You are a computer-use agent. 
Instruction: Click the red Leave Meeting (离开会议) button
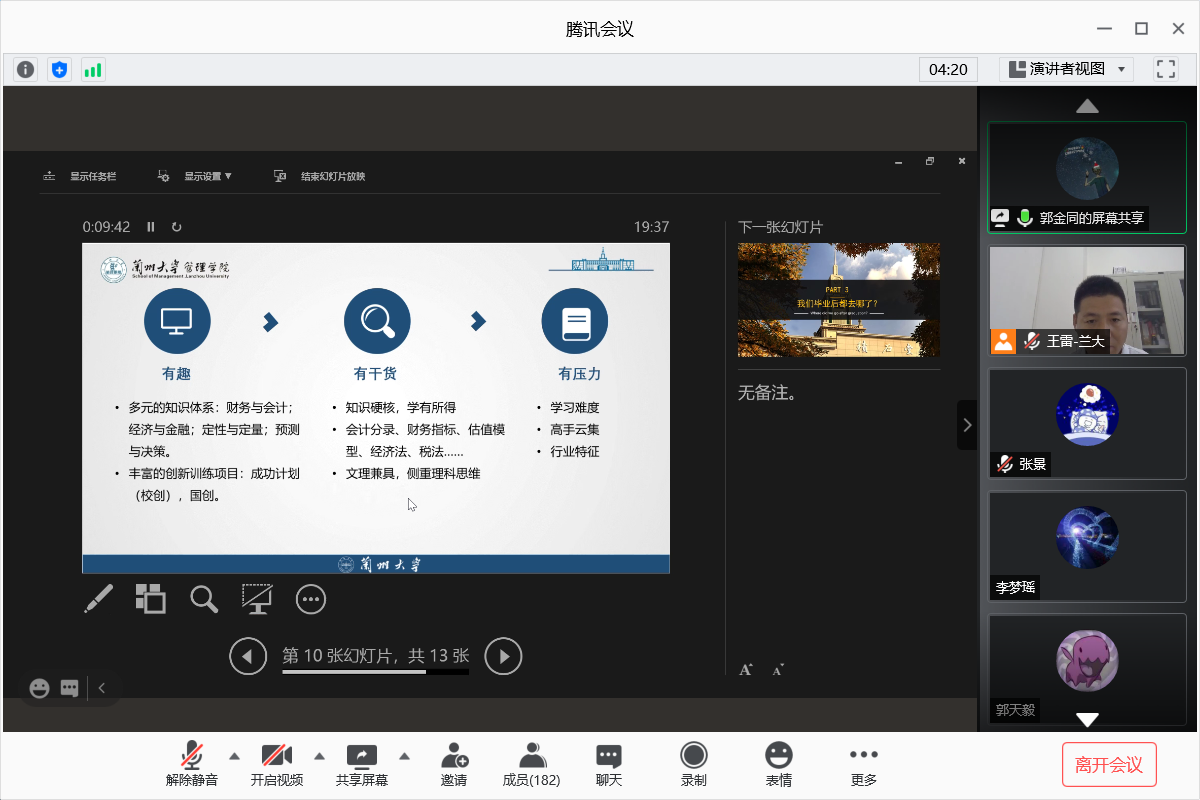coord(1108,765)
